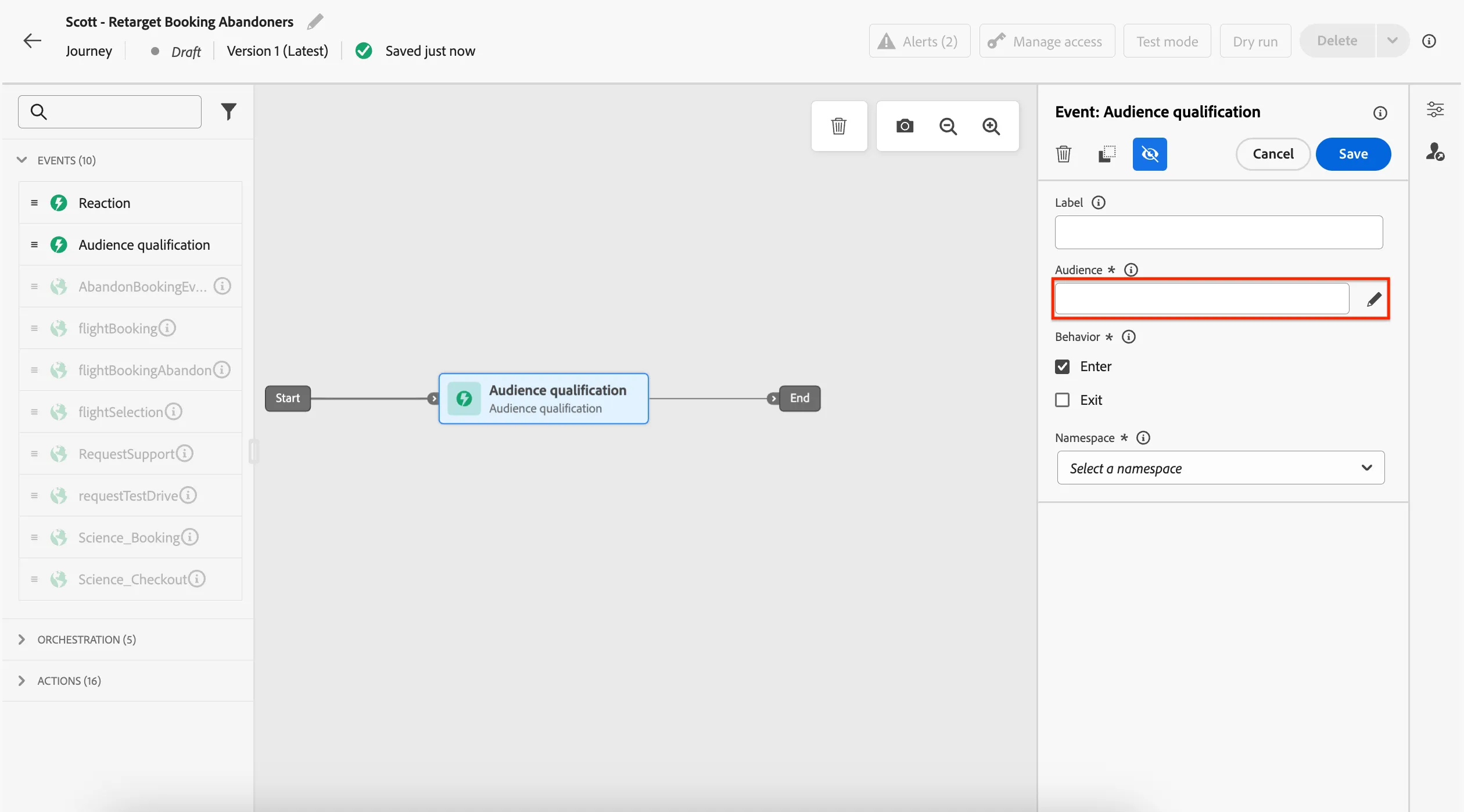Zoom out of the journey canvas
Viewport: 1464px width, 812px height.
tap(948, 126)
